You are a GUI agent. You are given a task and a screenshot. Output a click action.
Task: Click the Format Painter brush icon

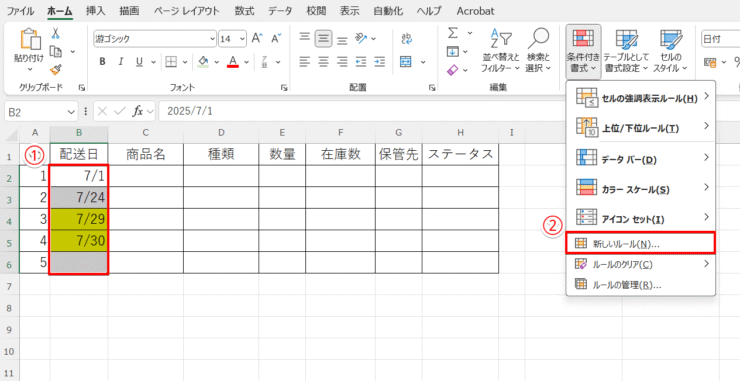point(56,69)
